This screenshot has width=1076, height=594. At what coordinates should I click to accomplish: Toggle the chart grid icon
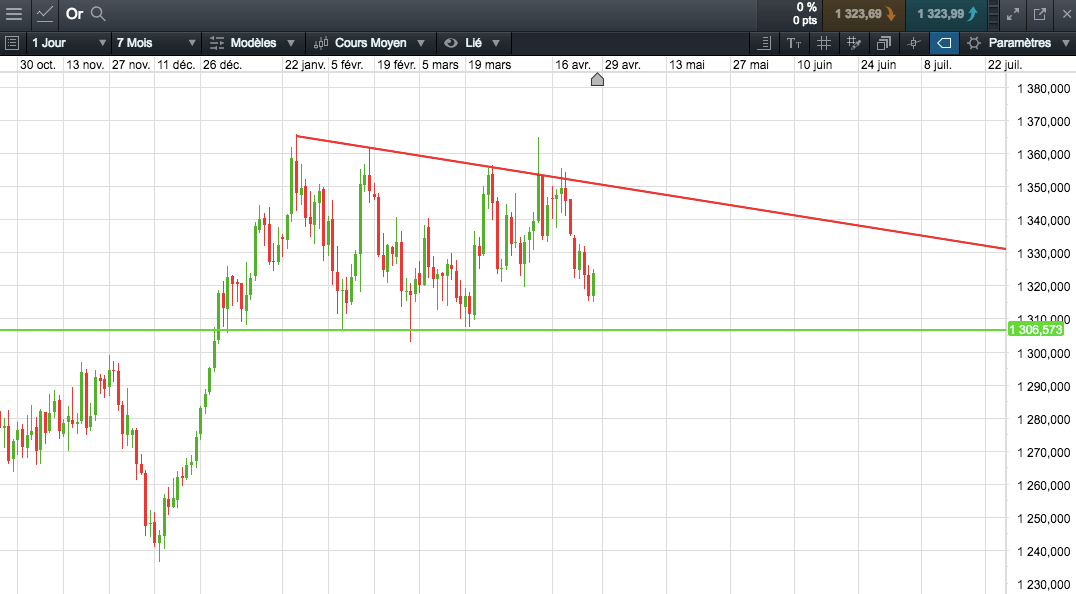[823, 43]
